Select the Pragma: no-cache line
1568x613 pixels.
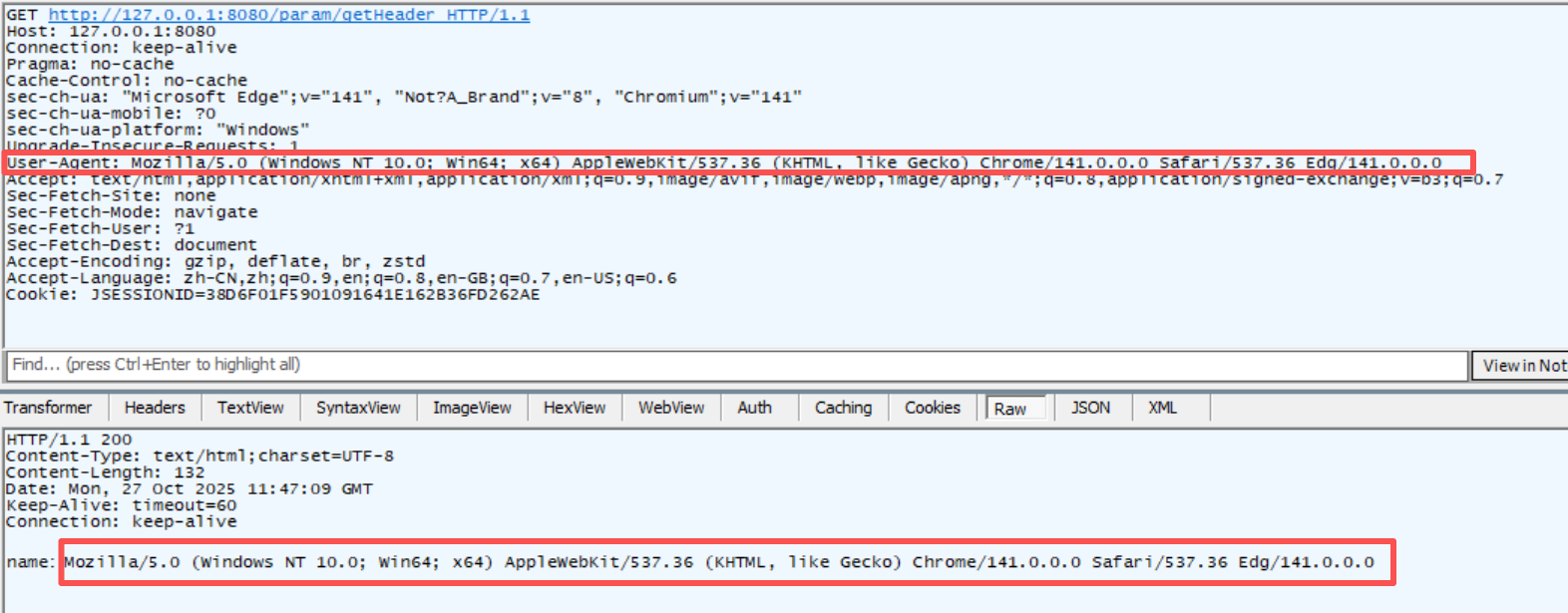[90, 64]
